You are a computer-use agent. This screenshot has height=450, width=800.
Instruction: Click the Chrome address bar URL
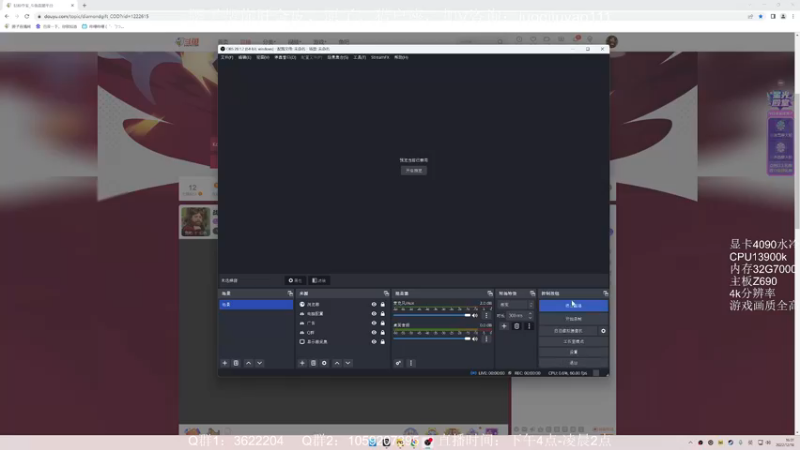[96, 16]
